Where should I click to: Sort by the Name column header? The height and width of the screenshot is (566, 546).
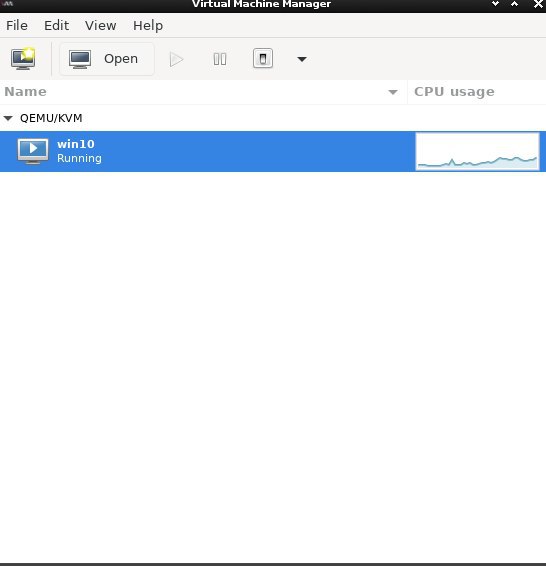pyautogui.click(x=204, y=92)
